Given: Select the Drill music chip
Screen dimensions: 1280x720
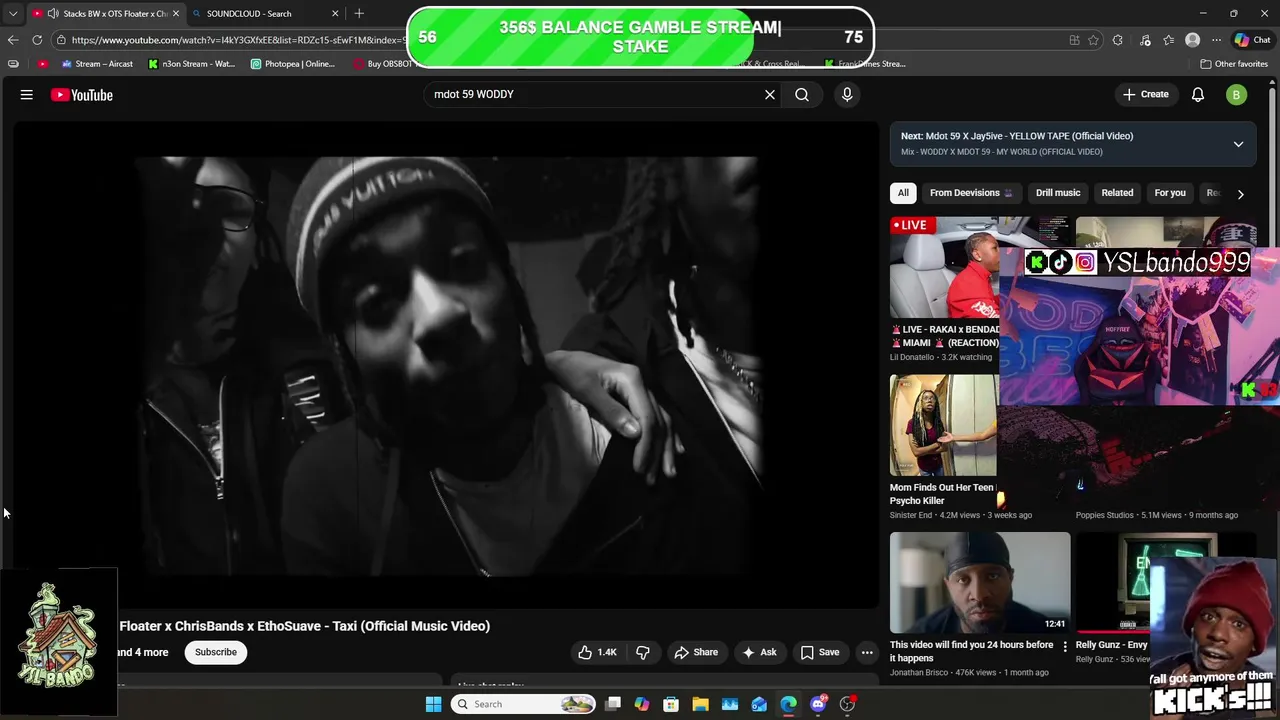Looking at the screenshot, I should [1058, 193].
